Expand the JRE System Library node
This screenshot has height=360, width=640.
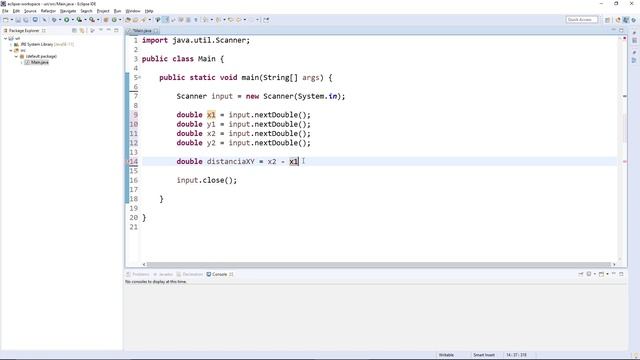pos(11,44)
